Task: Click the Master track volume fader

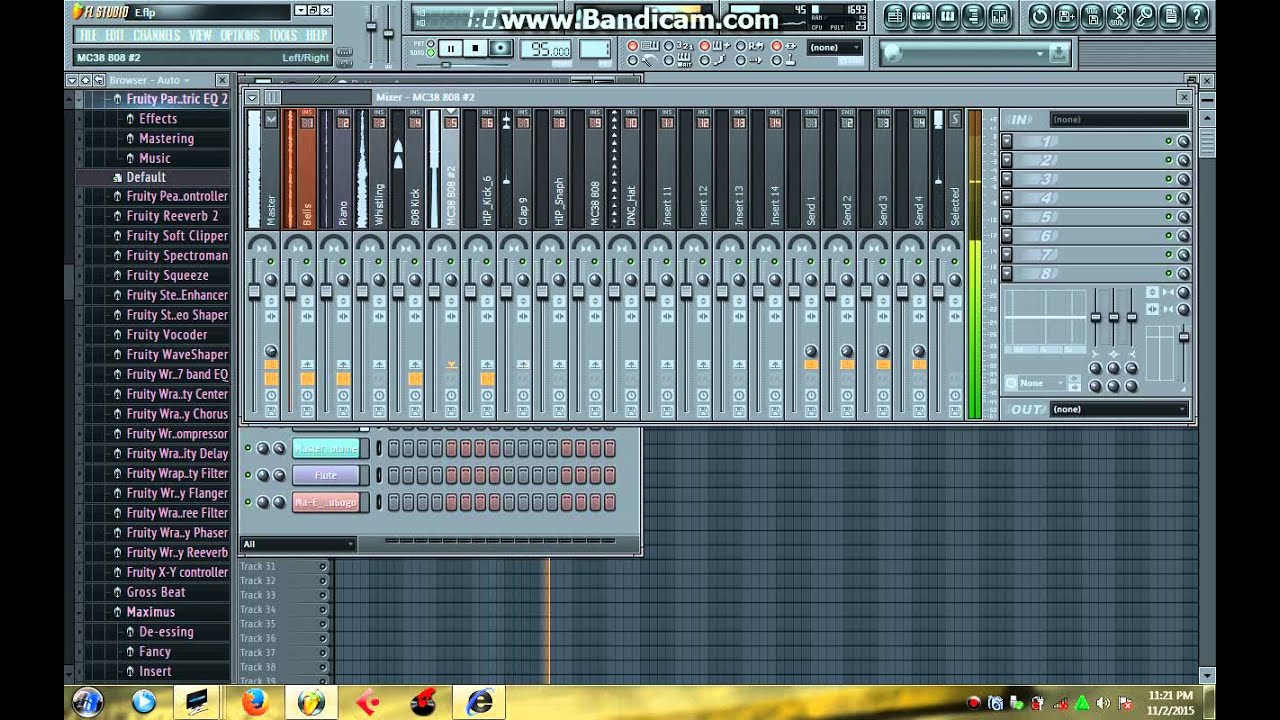Action: (x=254, y=291)
